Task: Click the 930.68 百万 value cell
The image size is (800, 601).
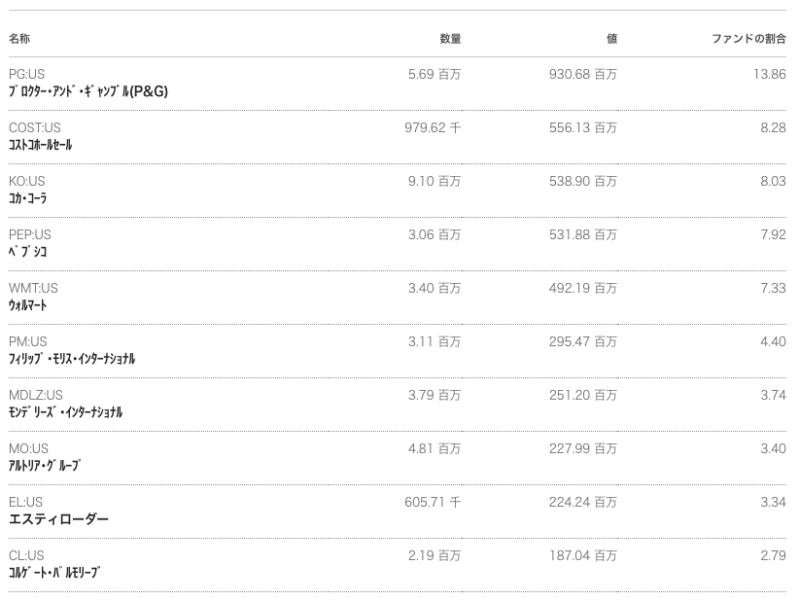Action: click(x=583, y=74)
